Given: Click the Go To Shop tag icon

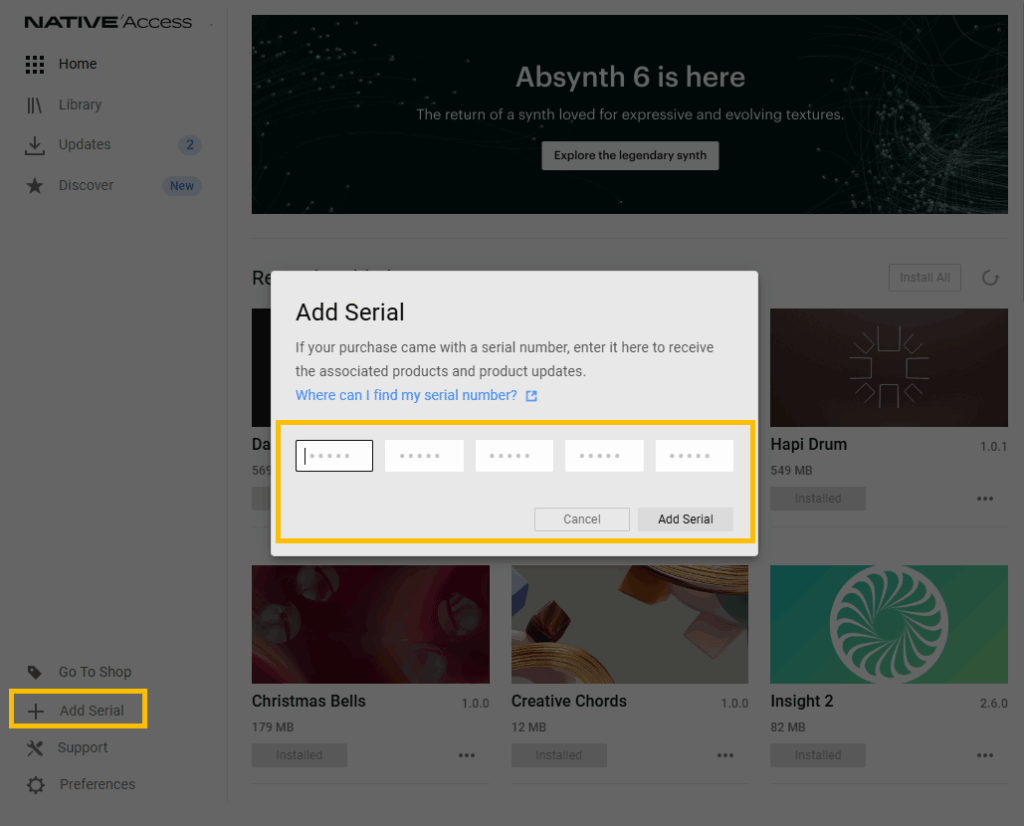Looking at the screenshot, I should tap(35, 672).
